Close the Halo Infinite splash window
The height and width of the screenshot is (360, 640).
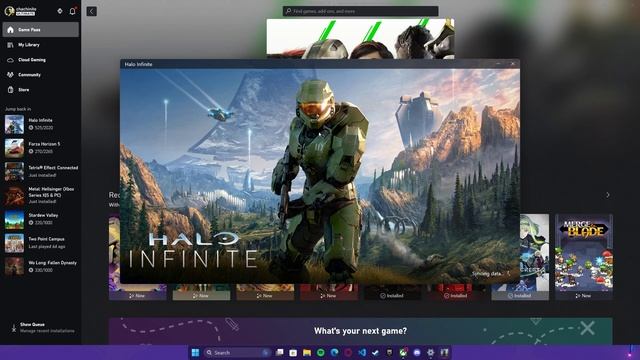coord(513,64)
